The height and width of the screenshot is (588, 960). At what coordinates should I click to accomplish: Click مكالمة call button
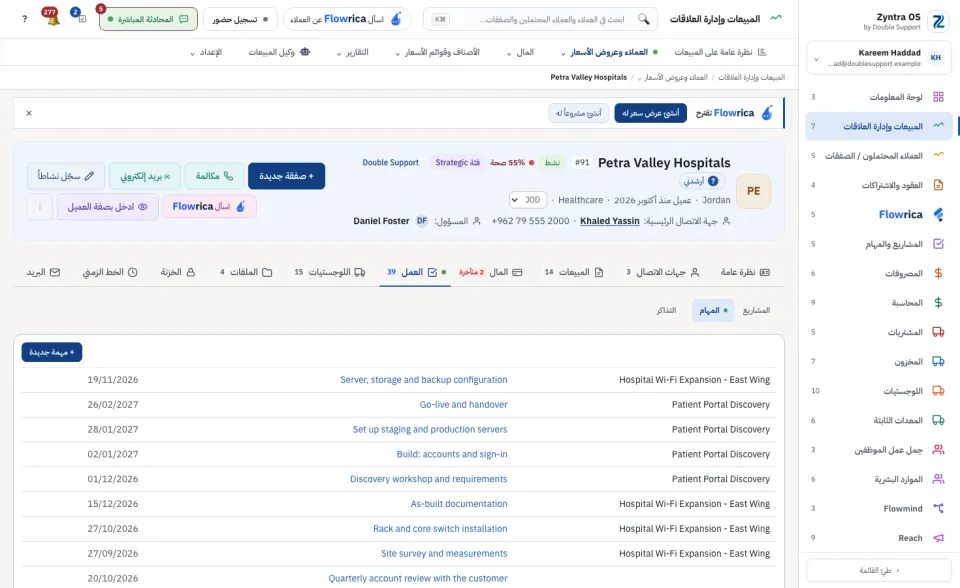(214, 176)
